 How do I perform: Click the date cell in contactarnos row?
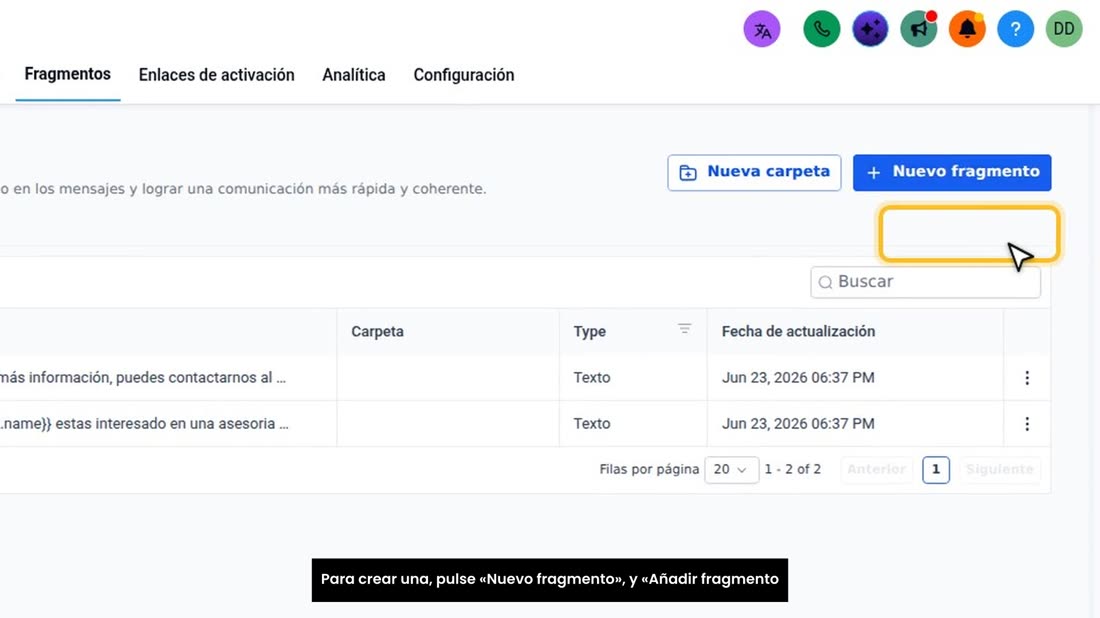pos(798,377)
